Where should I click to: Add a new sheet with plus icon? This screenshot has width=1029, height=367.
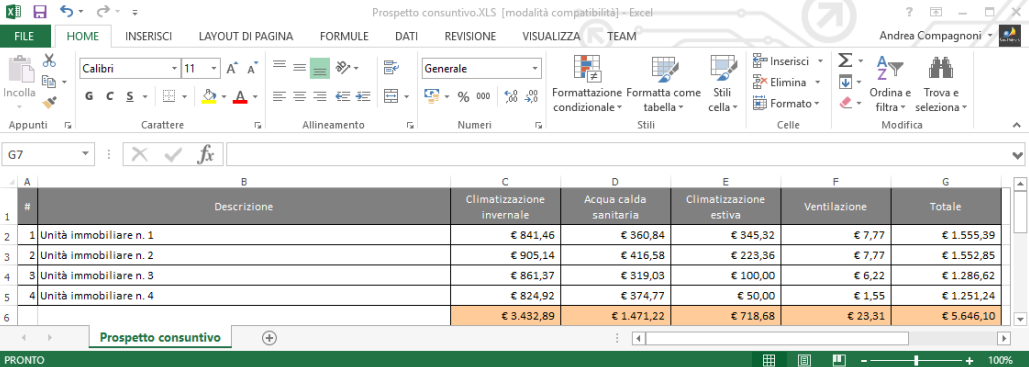coord(269,337)
